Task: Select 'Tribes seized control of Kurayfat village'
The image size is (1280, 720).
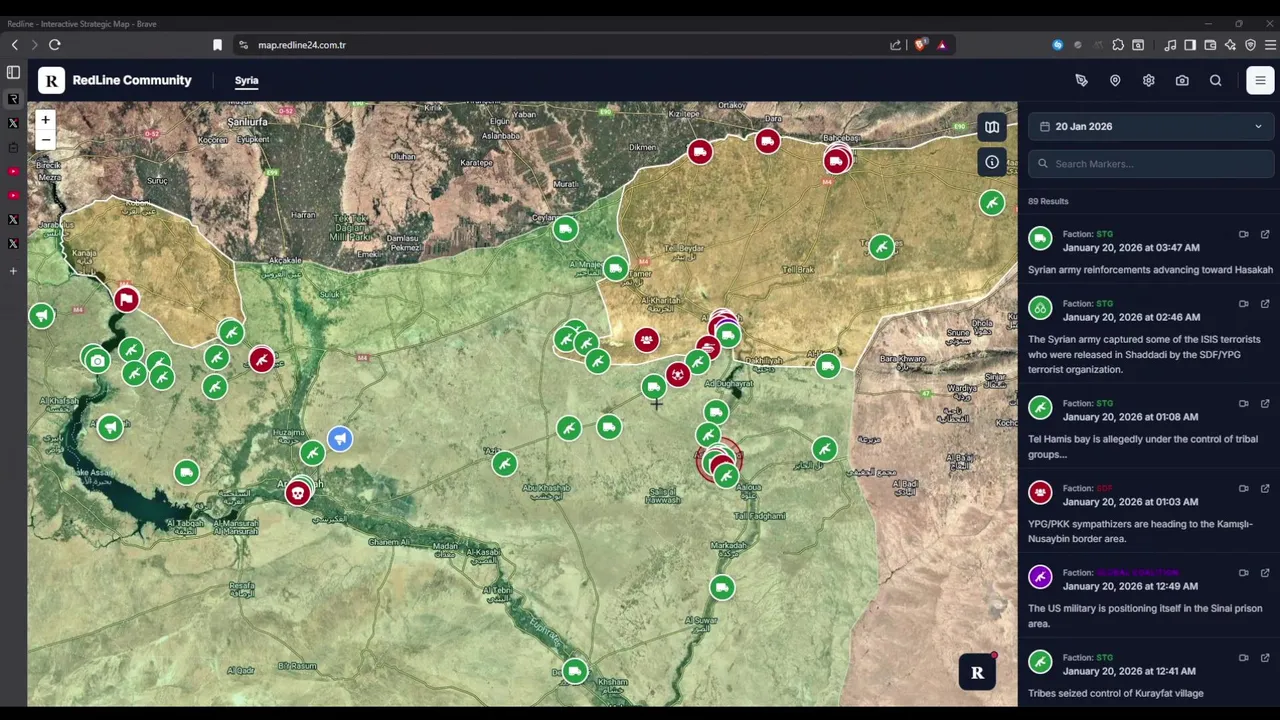Action: click(1116, 693)
